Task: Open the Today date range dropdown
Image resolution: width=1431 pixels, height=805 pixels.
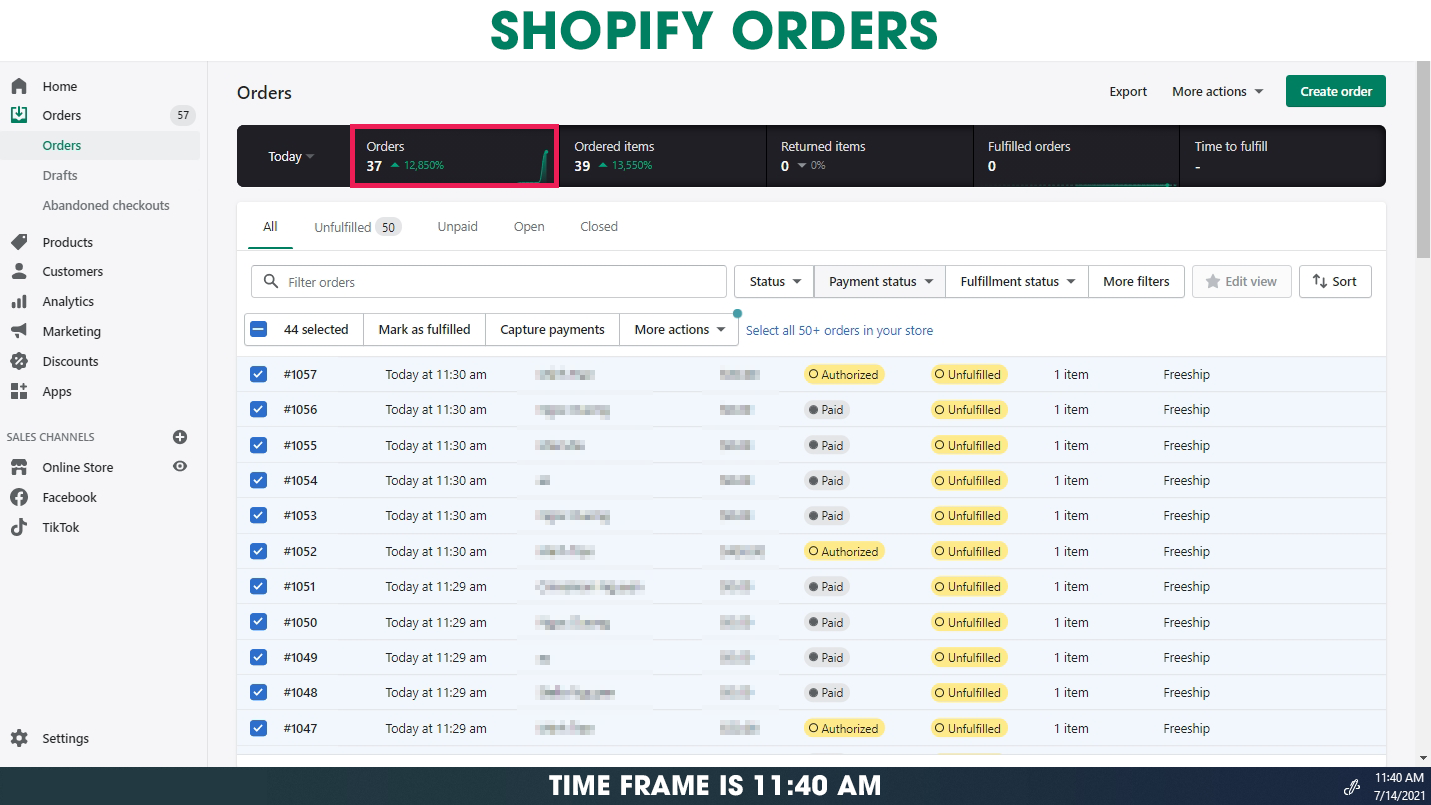Action: click(x=291, y=156)
